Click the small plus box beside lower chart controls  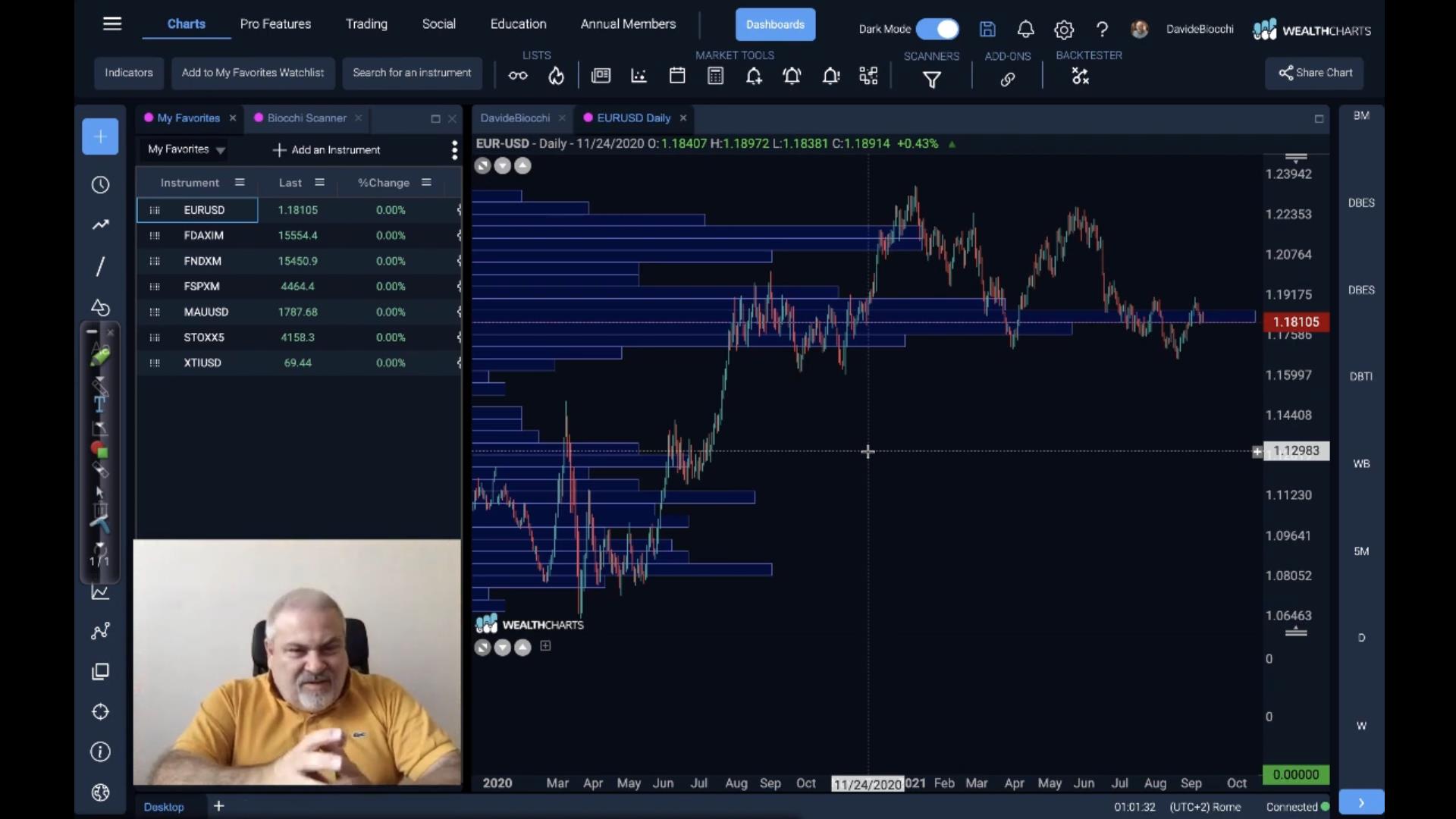[545, 646]
